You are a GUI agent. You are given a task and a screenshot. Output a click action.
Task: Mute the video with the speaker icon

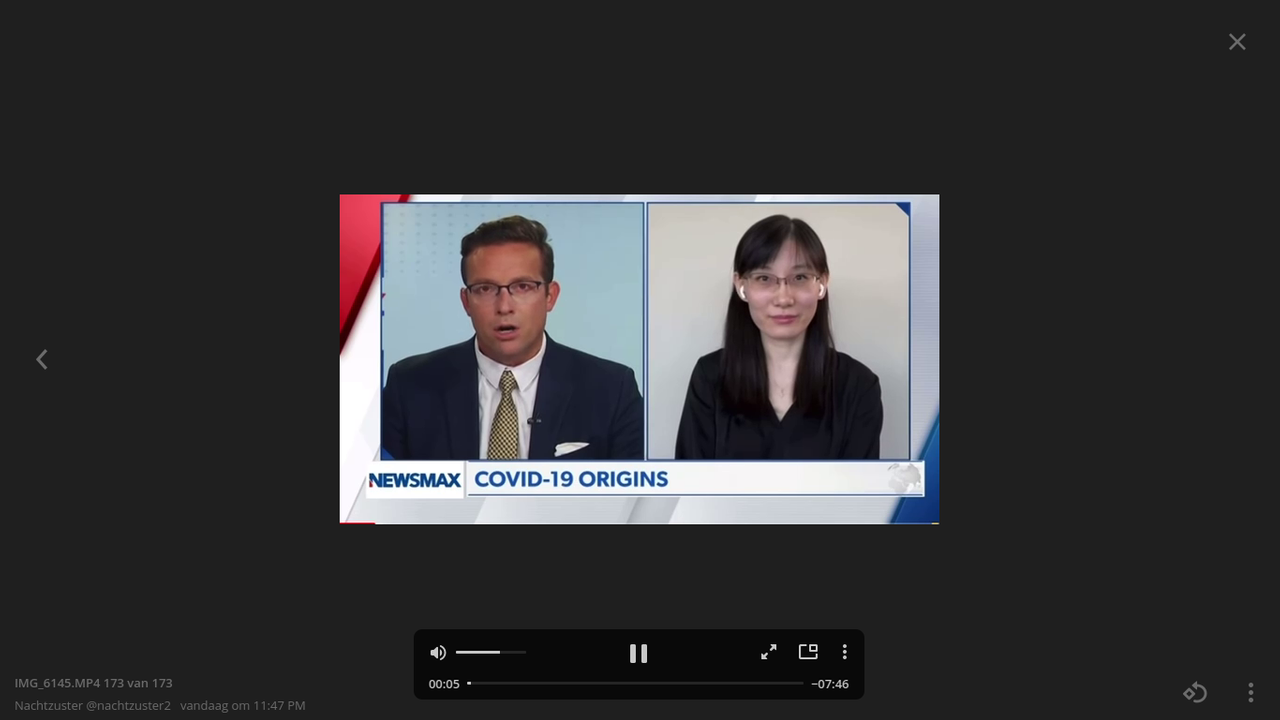pyautogui.click(x=438, y=653)
